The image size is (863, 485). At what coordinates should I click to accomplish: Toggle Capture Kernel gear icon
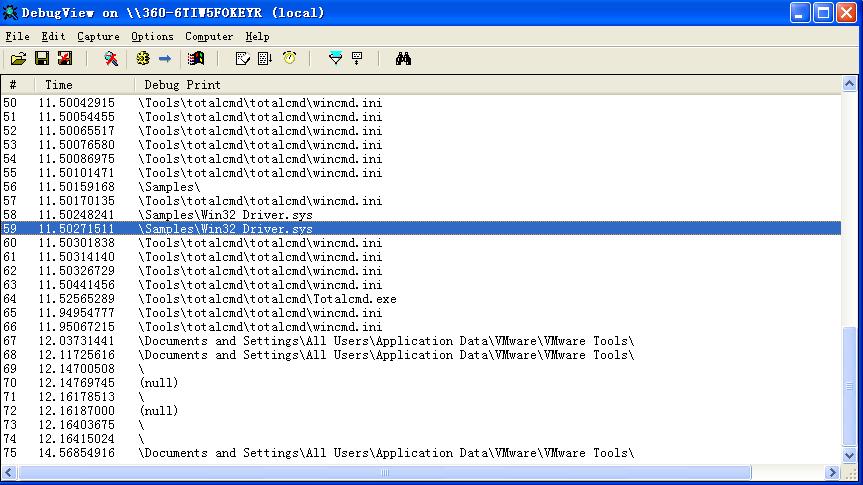coord(143,58)
